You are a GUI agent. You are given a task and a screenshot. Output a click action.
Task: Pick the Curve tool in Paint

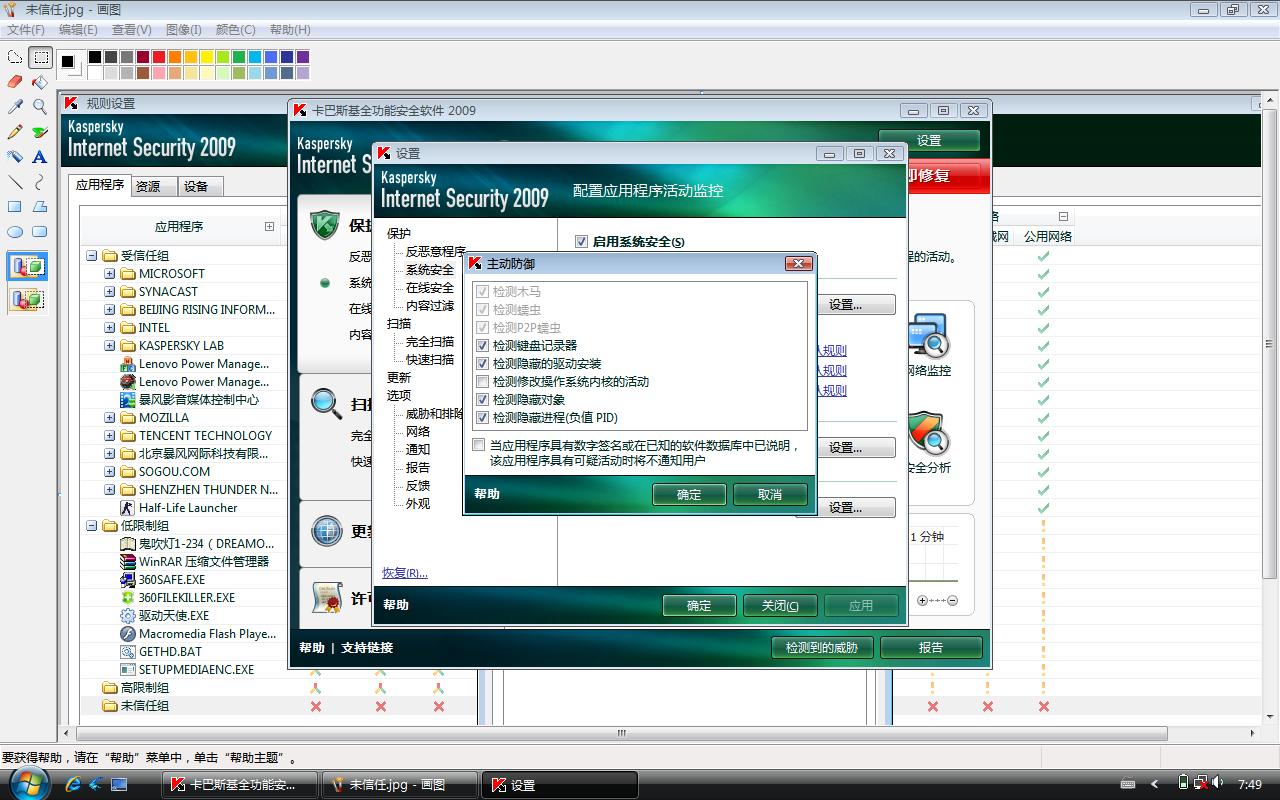point(40,181)
